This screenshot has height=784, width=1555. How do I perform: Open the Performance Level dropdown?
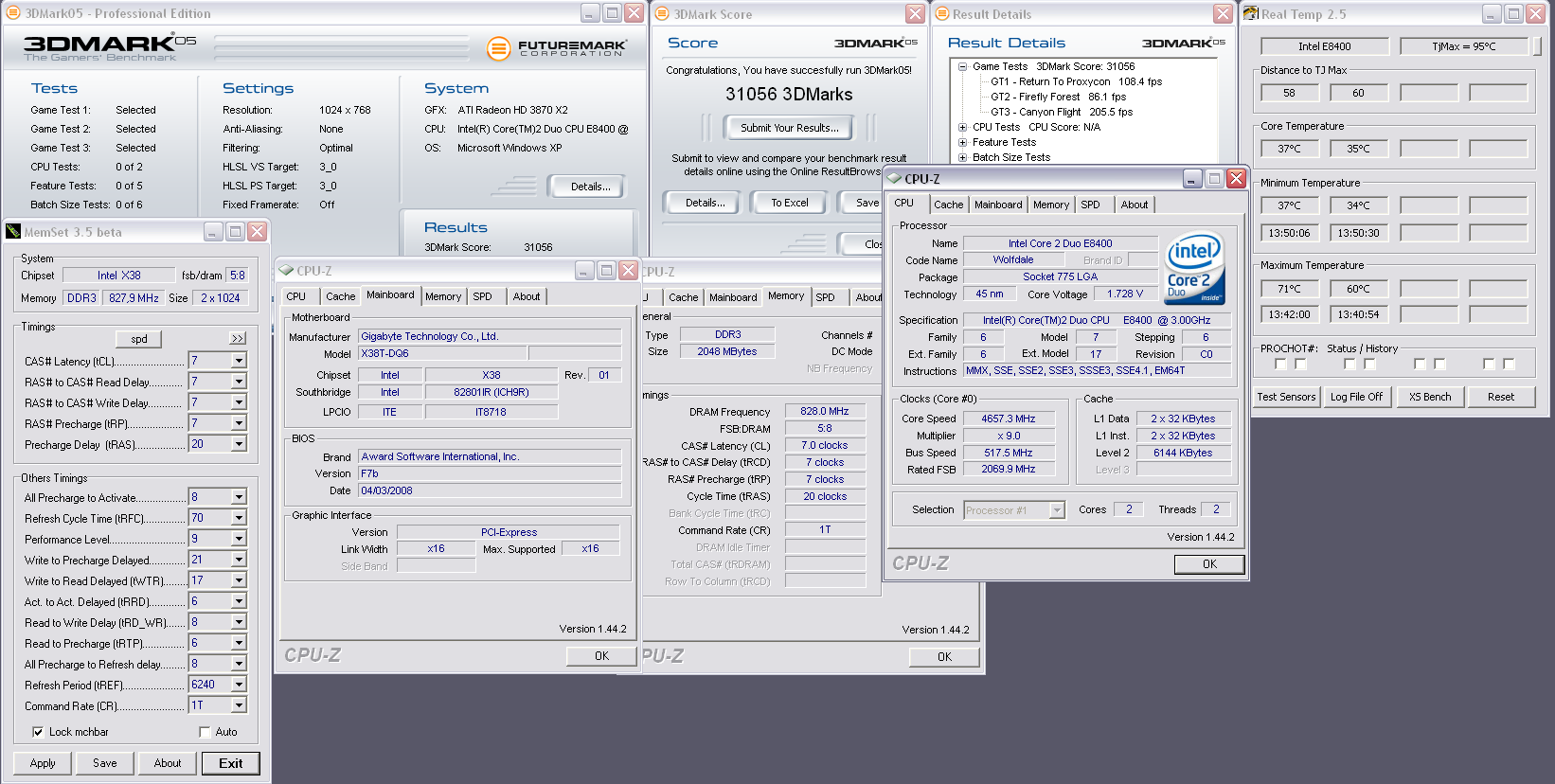(239, 539)
